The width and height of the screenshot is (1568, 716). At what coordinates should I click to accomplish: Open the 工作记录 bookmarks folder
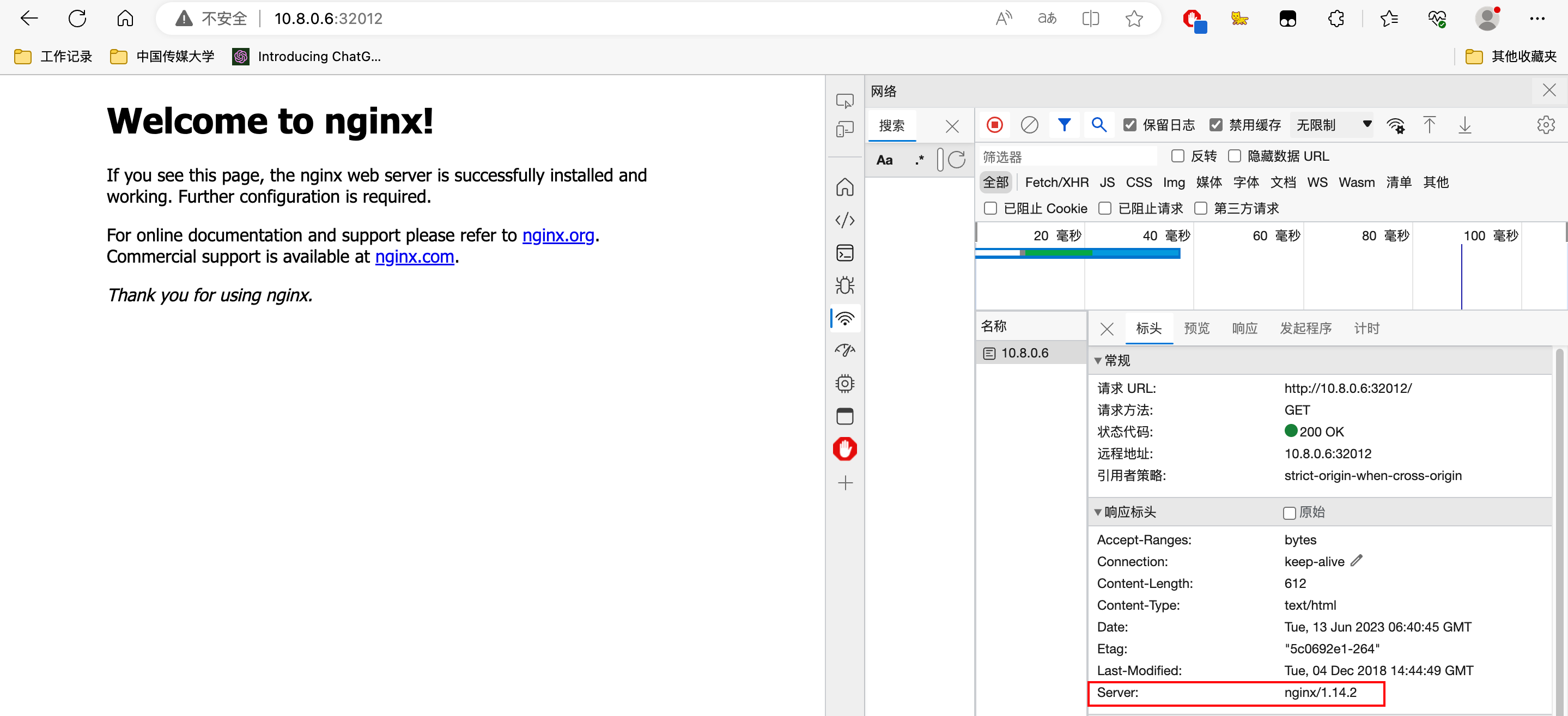pyautogui.click(x=53, y=56)
